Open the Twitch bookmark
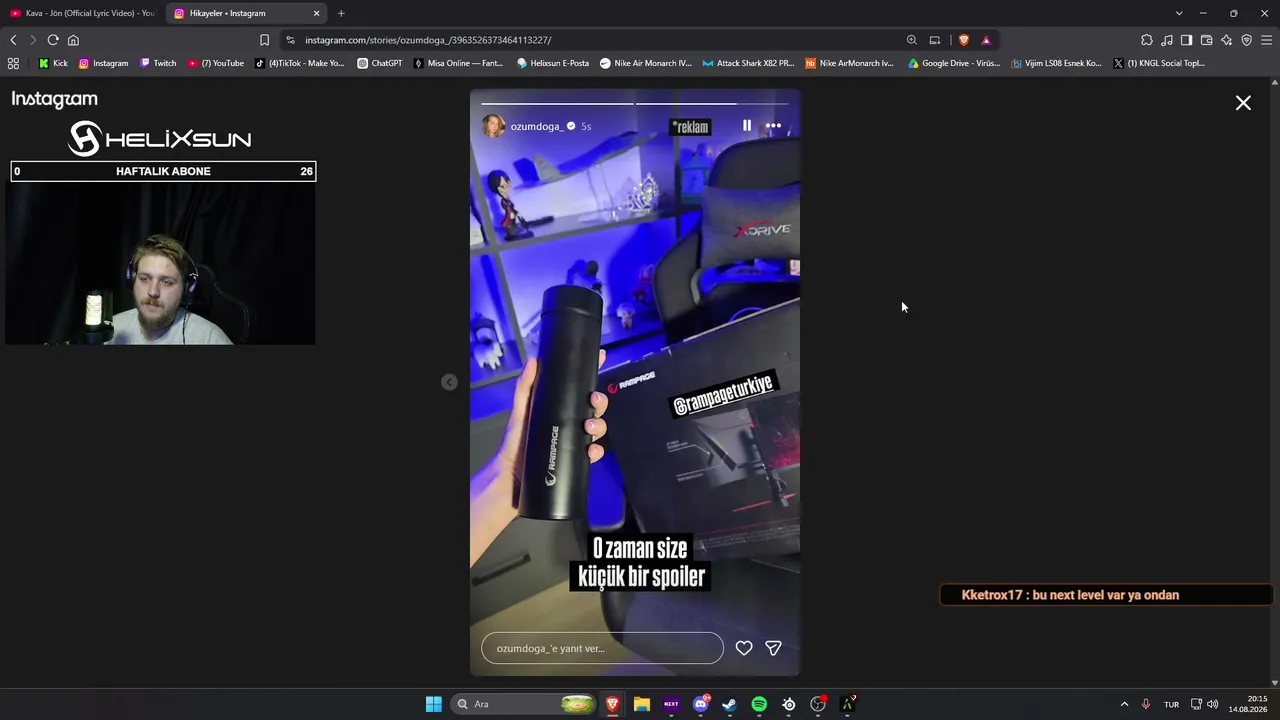The width and height of the screenshot is (1280, 720). point(158,63)
